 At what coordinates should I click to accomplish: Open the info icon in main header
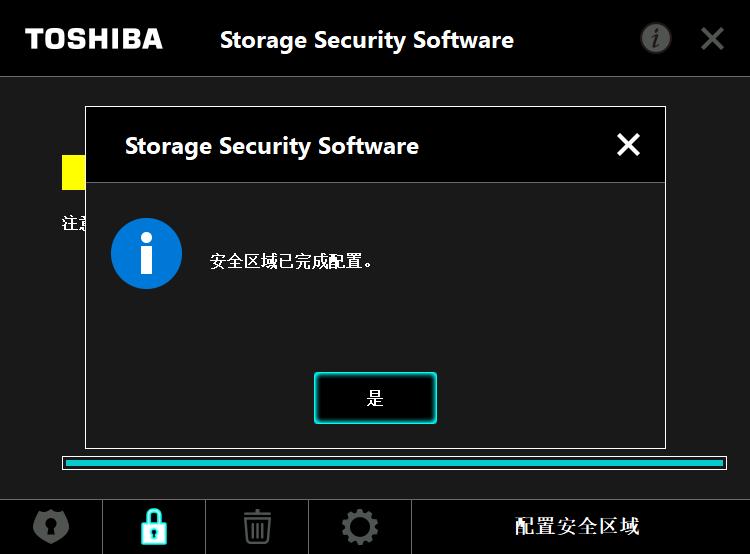655,38
